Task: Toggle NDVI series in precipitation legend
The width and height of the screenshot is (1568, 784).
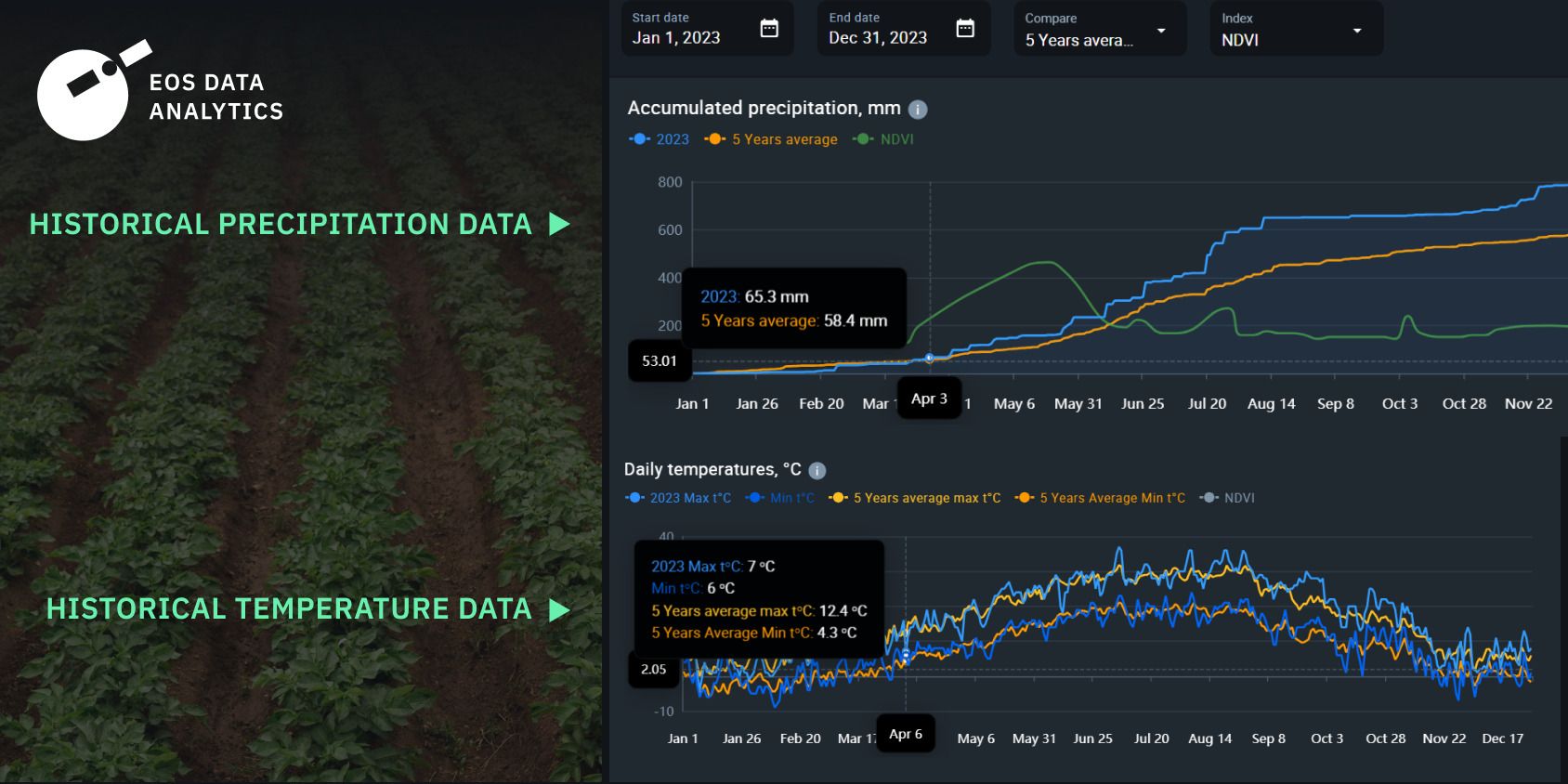Action: (883, 139)
